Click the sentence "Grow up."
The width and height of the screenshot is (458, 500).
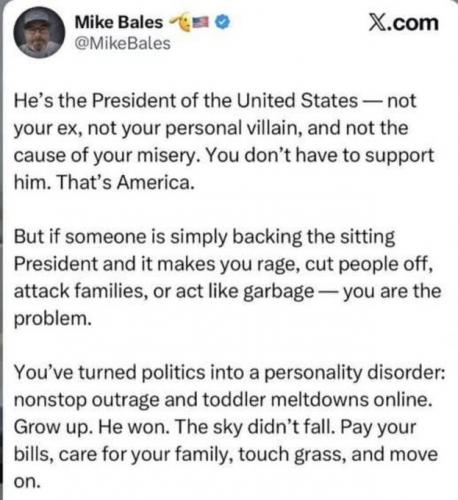click(53, 428)
